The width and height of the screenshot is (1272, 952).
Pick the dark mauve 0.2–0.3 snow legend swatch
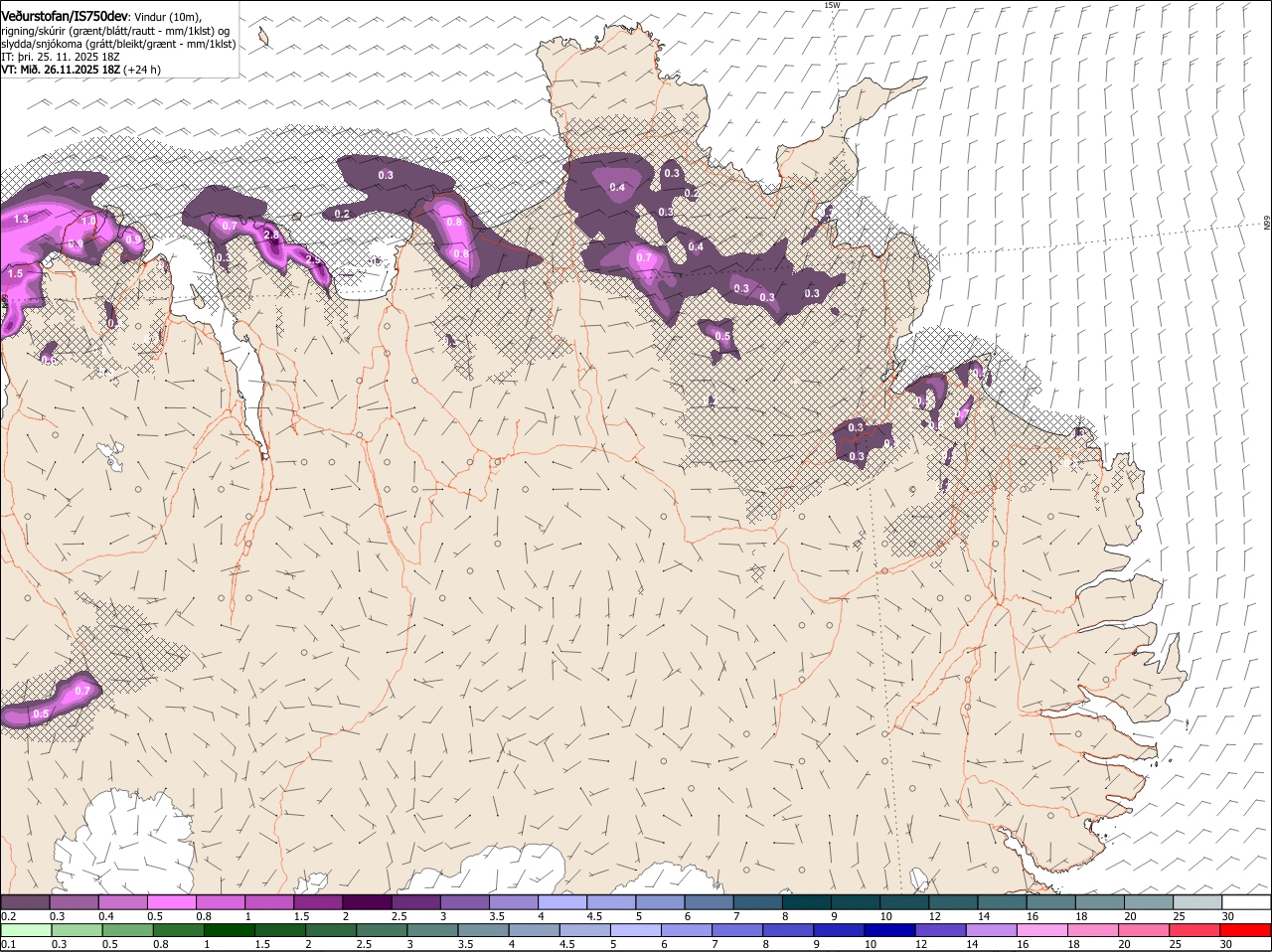pyautogui.click(x=25, y=902)
